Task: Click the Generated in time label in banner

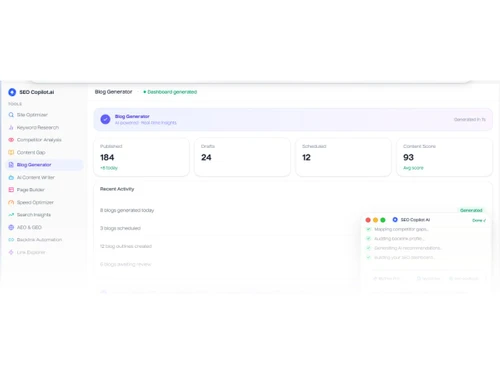Action: pos(470,119)
